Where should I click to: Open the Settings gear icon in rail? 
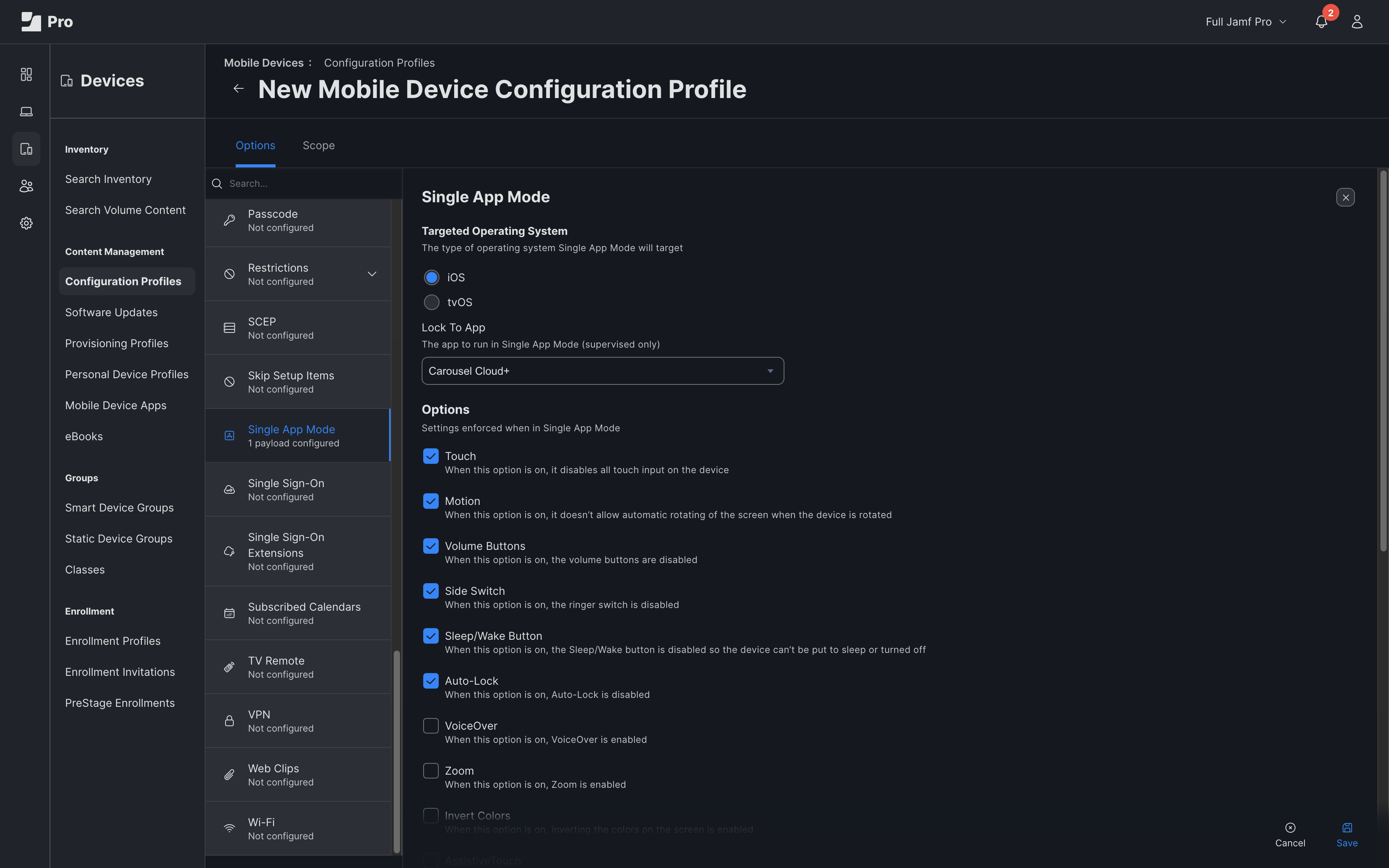[x=26, y=223]
